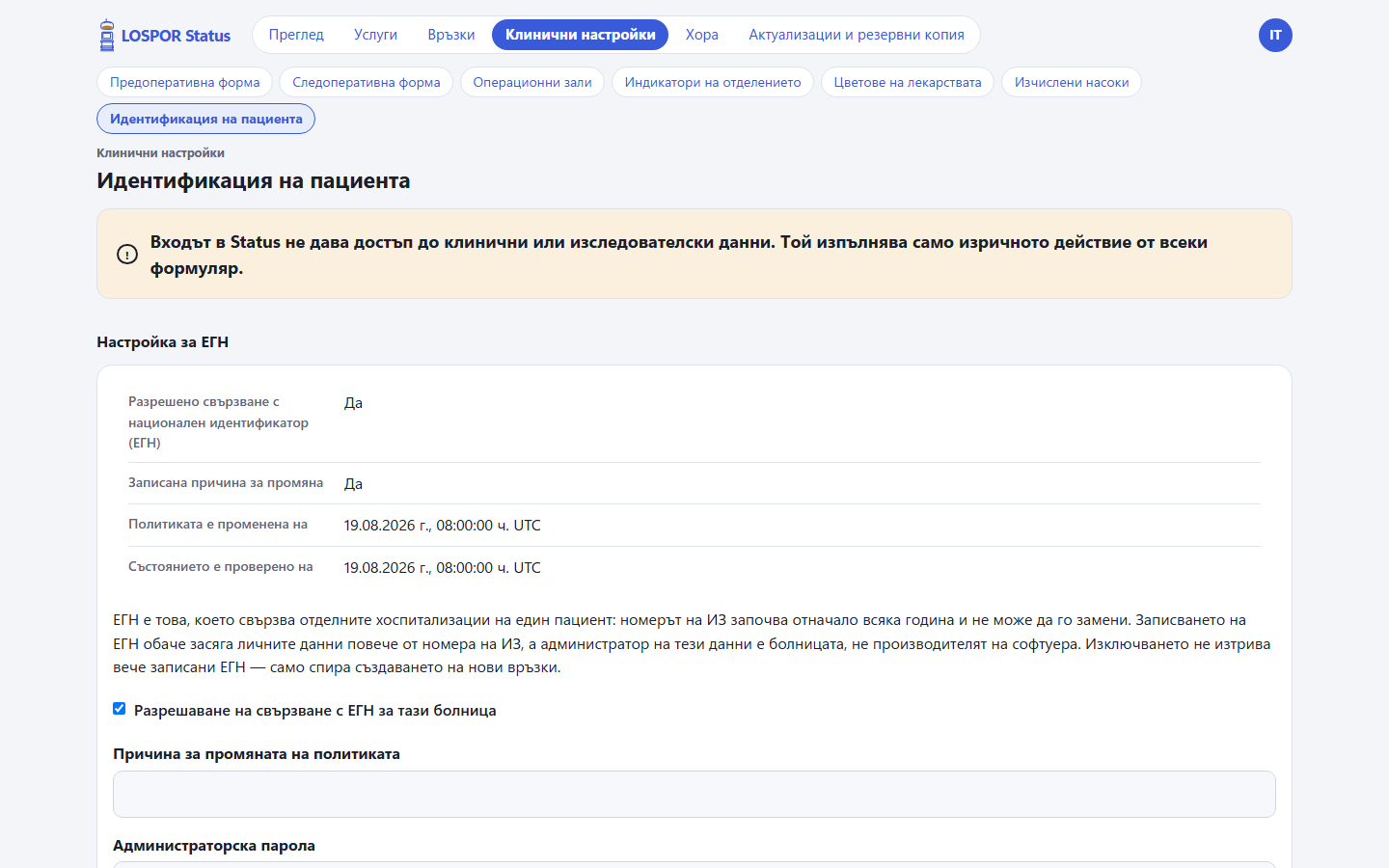Open the Предоперативна форма section

click(185, 82)
